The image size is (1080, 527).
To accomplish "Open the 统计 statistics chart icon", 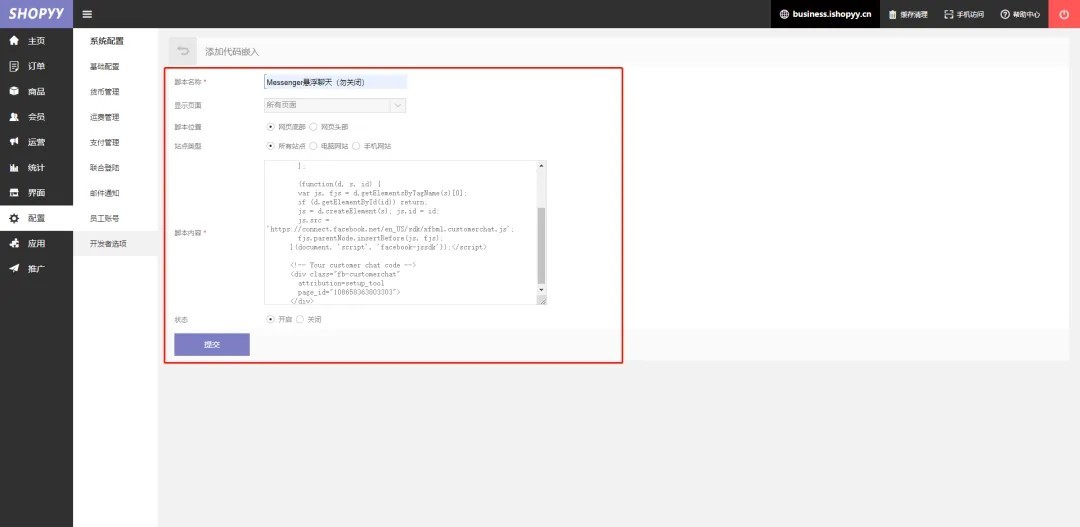I will pos(14,167).
